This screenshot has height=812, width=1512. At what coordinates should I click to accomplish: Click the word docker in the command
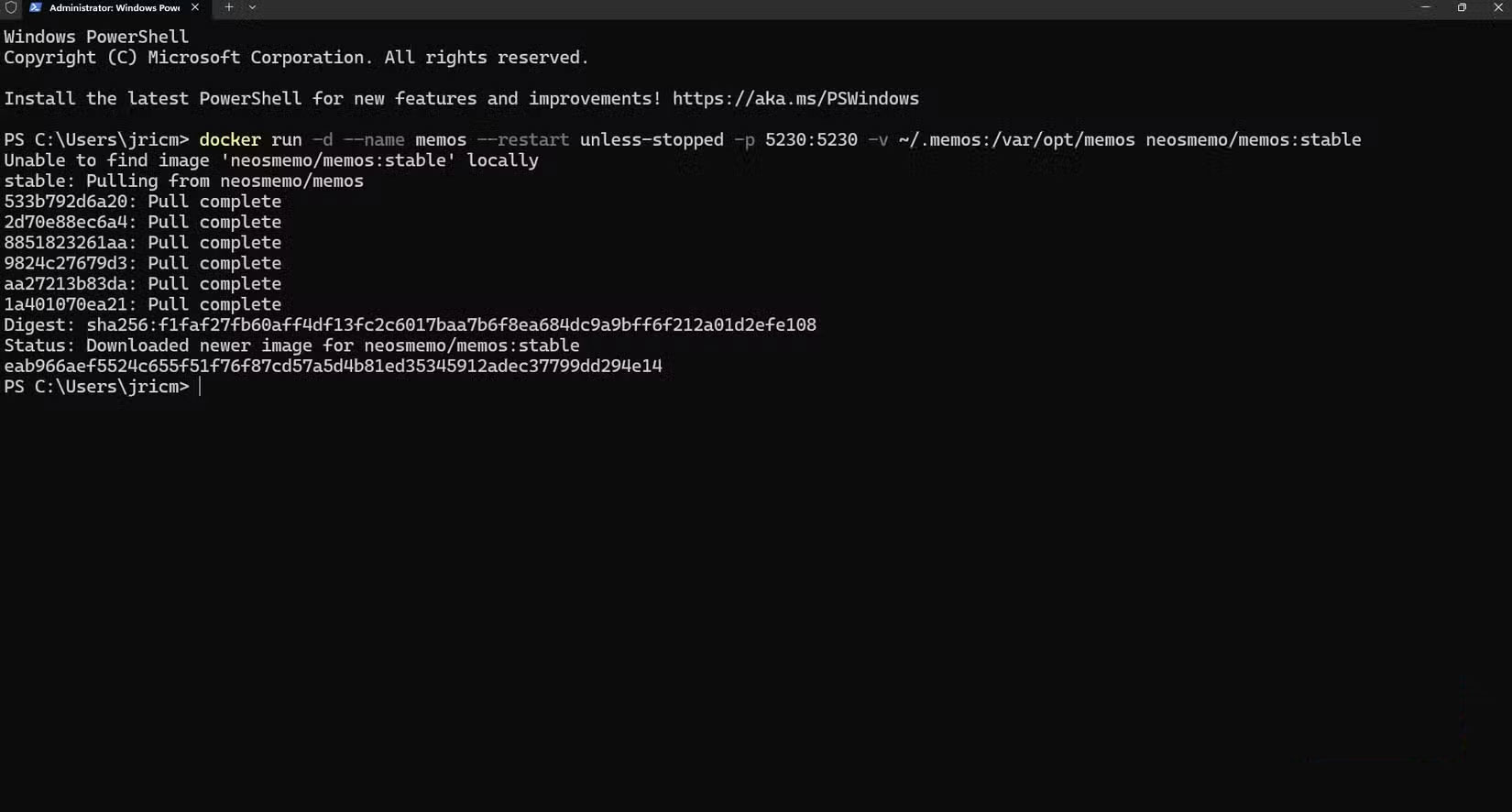(230, 139)
